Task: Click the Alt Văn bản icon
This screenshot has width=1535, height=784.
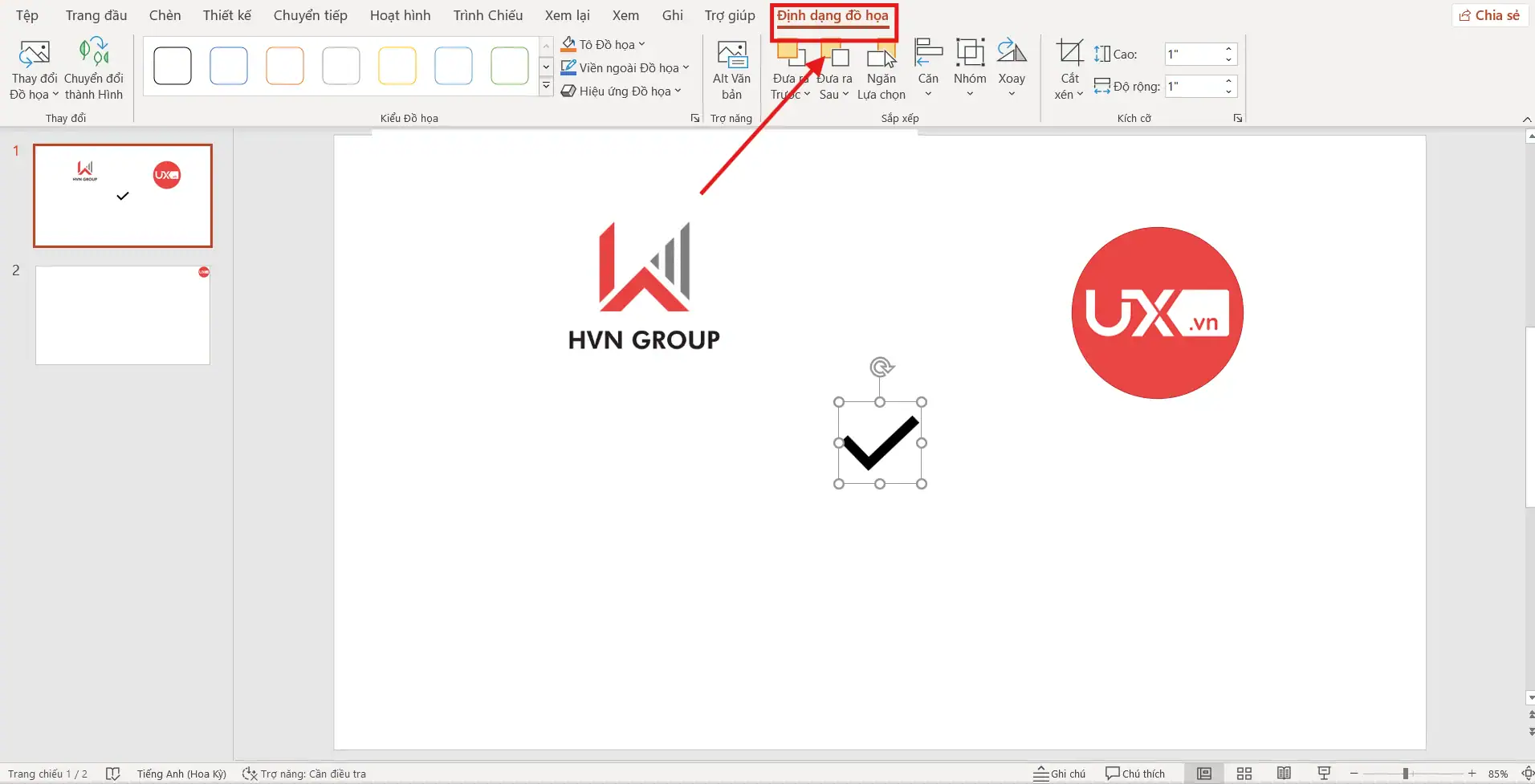Action: point(731,55)
